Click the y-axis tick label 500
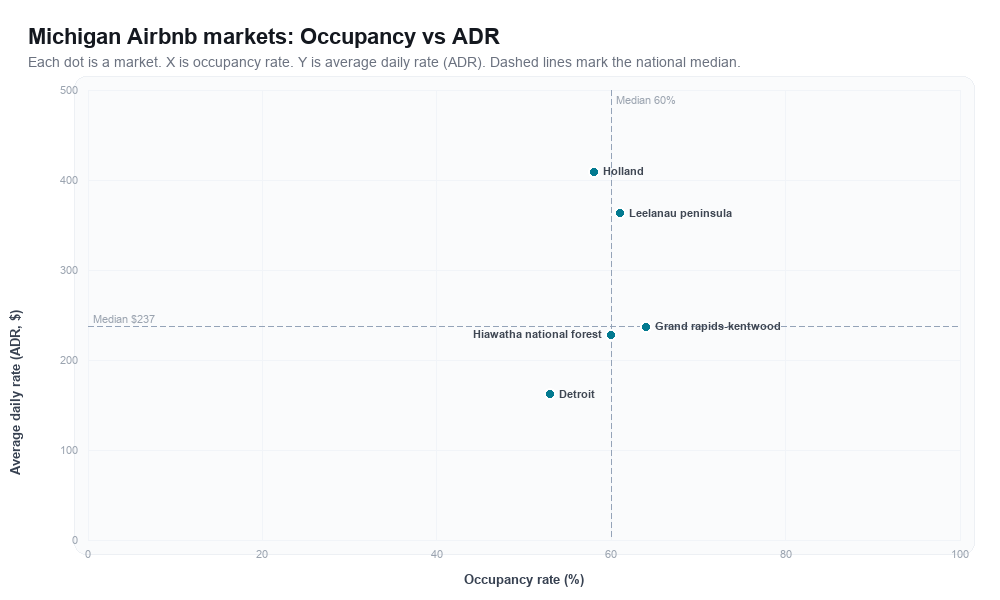Screen dimensions: 1000x600 [x=69, y=91]
